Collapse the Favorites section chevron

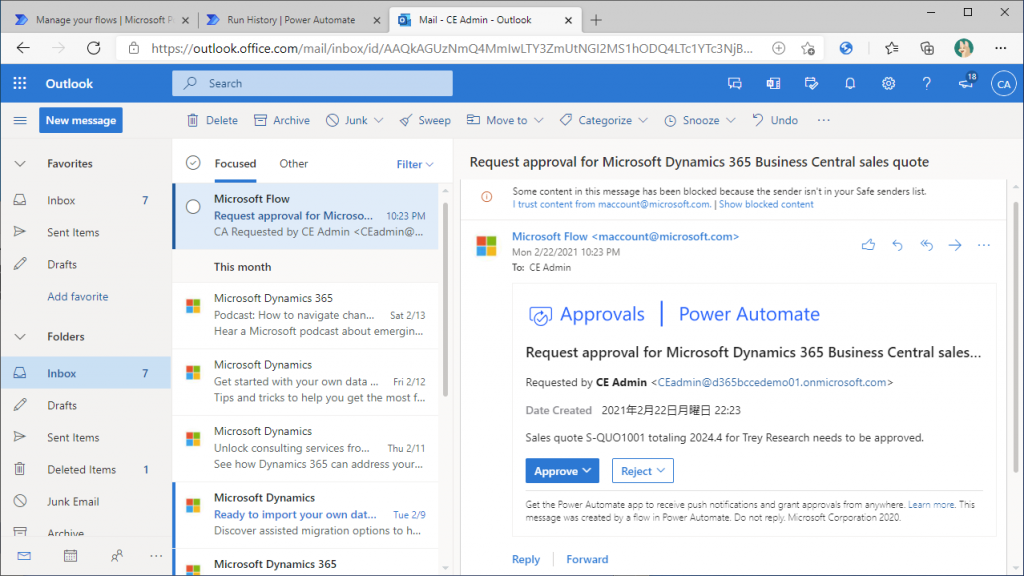click(20, 163)
